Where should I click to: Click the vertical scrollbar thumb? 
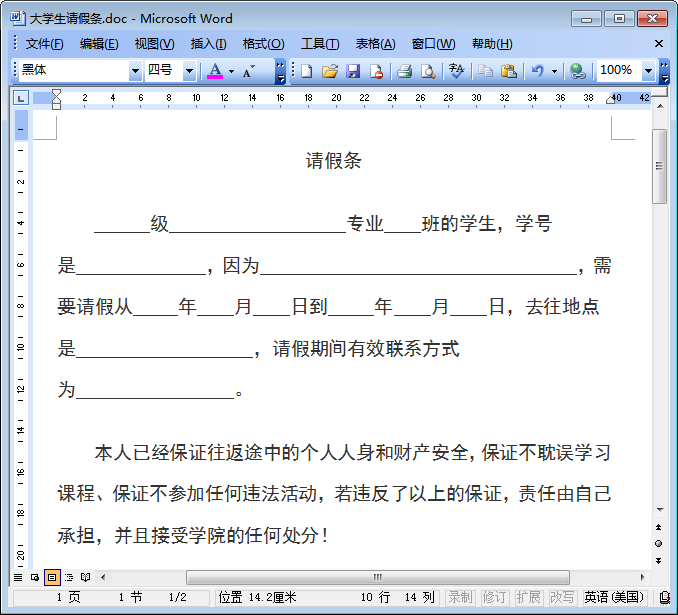(659, 166)
